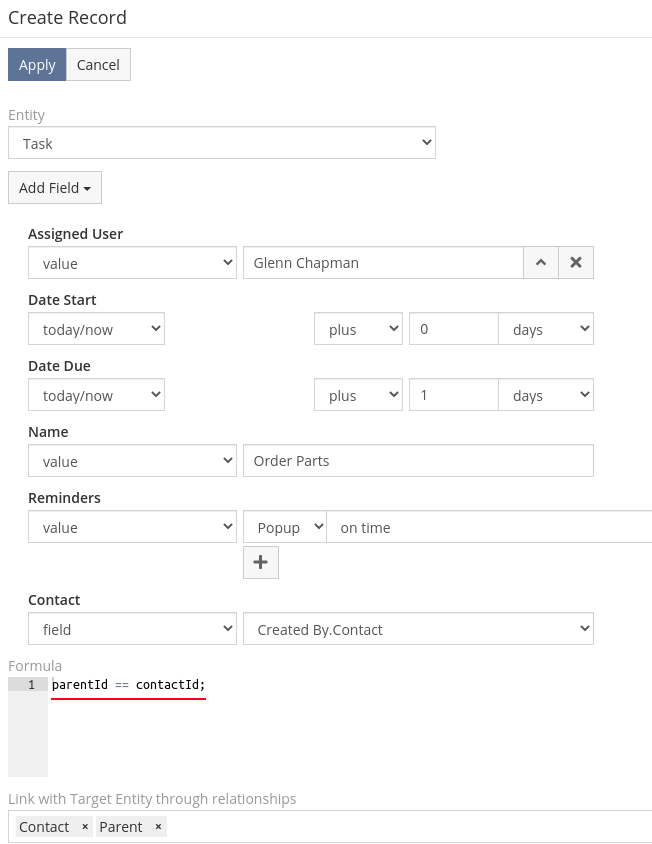Click into the Formula code editor line
Viewport: 652px width, 844px height.
pyautogui.click(x=300, y=685)
